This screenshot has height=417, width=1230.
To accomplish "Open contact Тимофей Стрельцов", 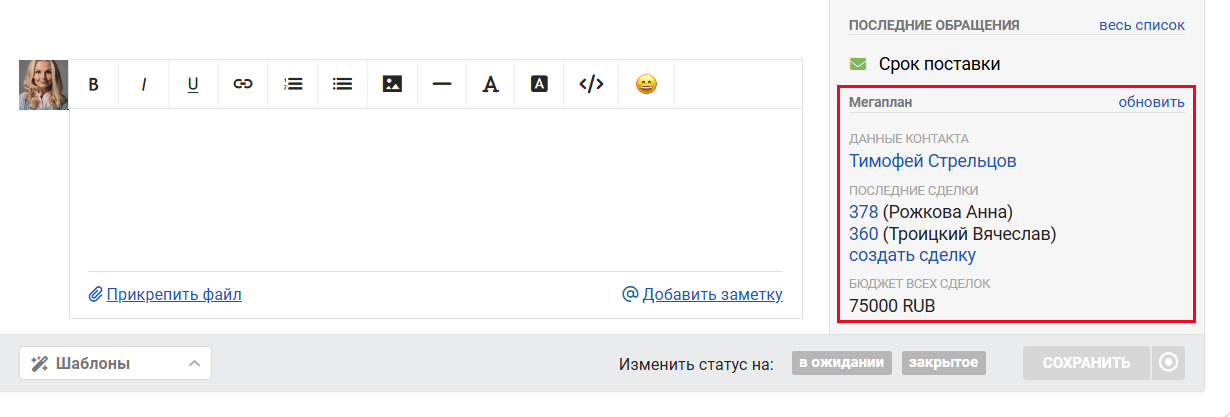I will (x=933, y=160).
